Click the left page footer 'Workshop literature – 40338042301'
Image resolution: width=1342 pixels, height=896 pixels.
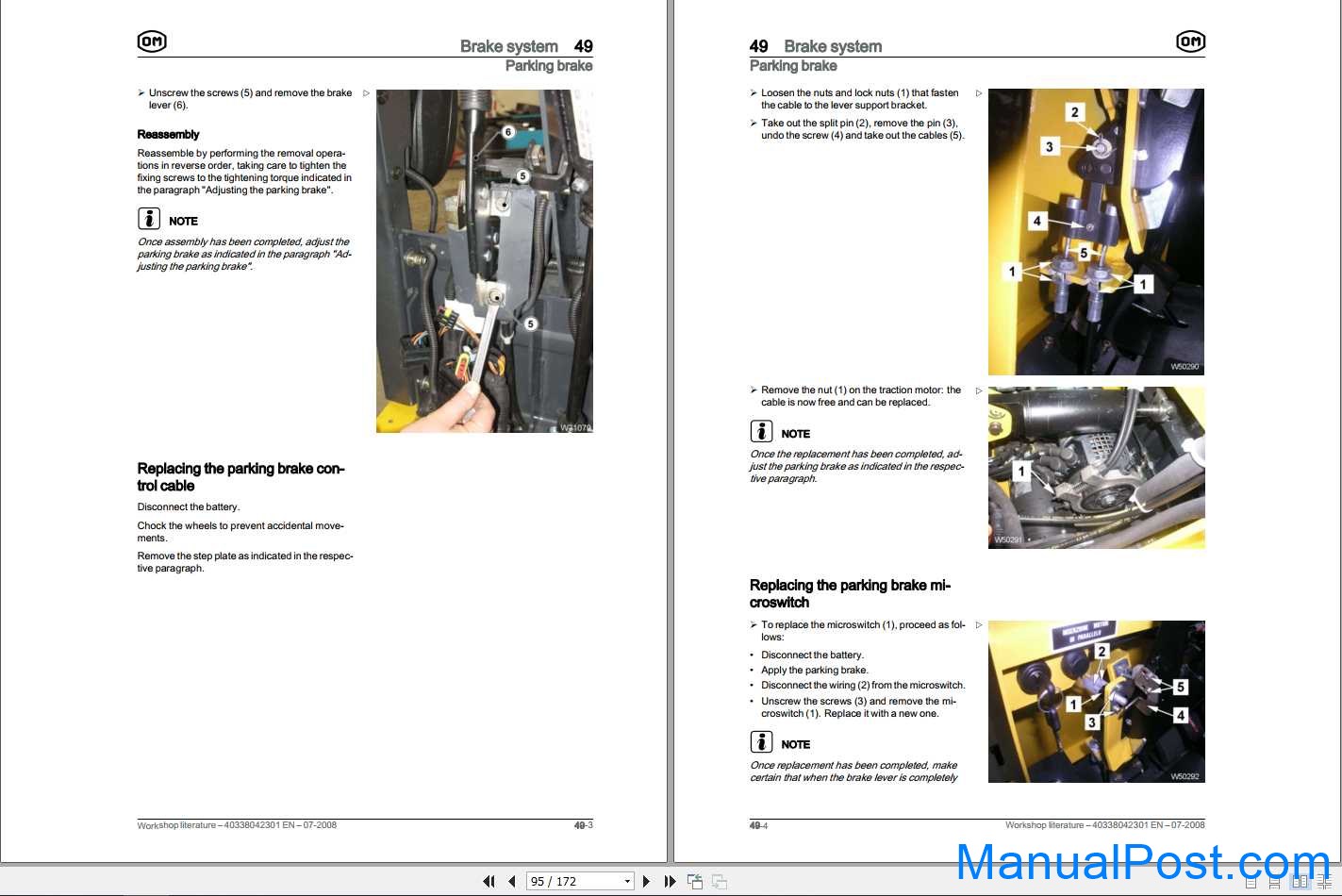pos(237,825)
